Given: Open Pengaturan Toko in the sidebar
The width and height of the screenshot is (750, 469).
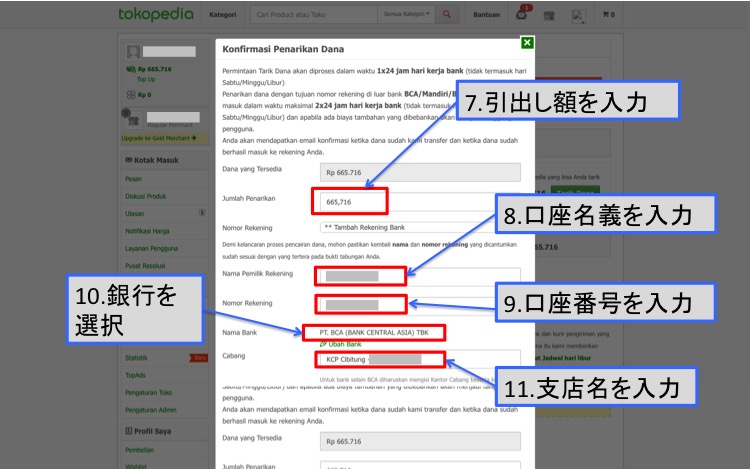Looking at the screenshot, I should (148, 393).
